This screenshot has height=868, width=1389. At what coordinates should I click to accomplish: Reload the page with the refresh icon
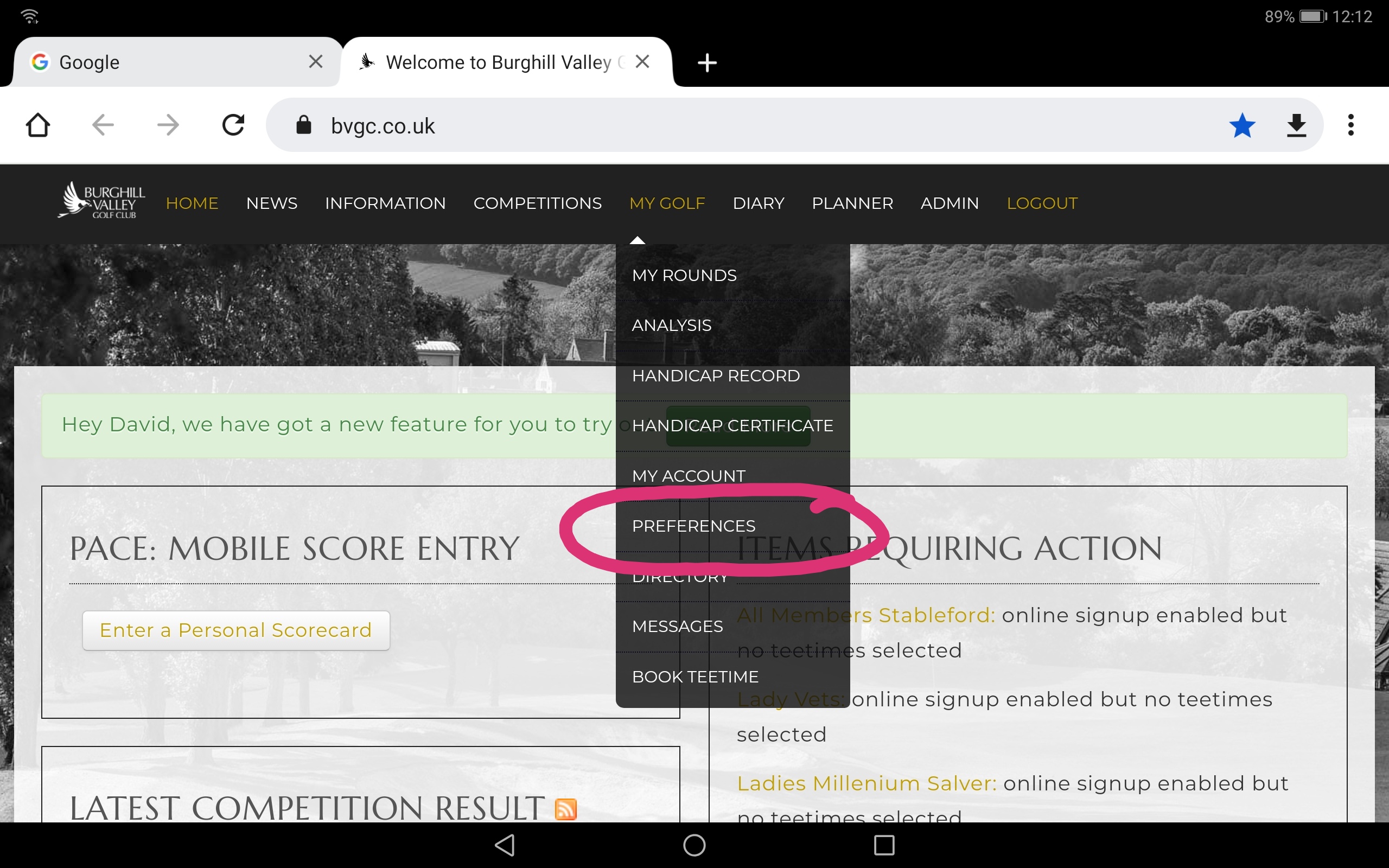pos(234,125)
